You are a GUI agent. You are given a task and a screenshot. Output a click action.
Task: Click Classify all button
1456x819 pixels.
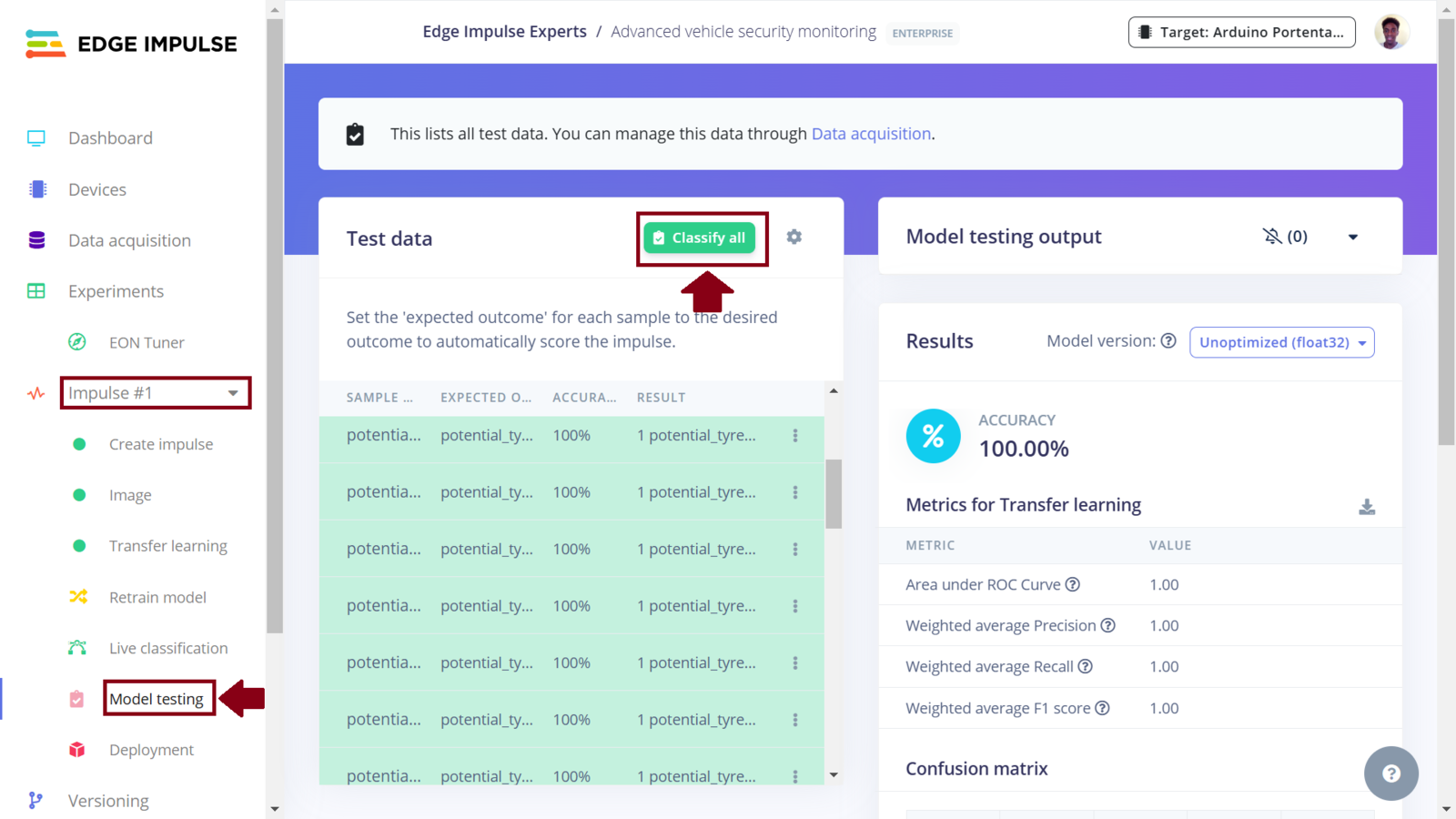click(700, 238)
